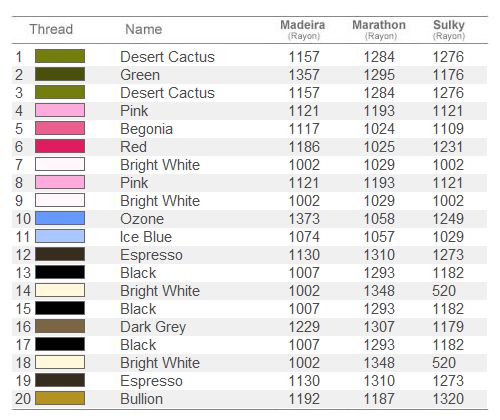Image resolution: width=500 pixels, height=420 pixels.
Task: Select the Ozone blue swatch
Action: click(x=60, y=218)
